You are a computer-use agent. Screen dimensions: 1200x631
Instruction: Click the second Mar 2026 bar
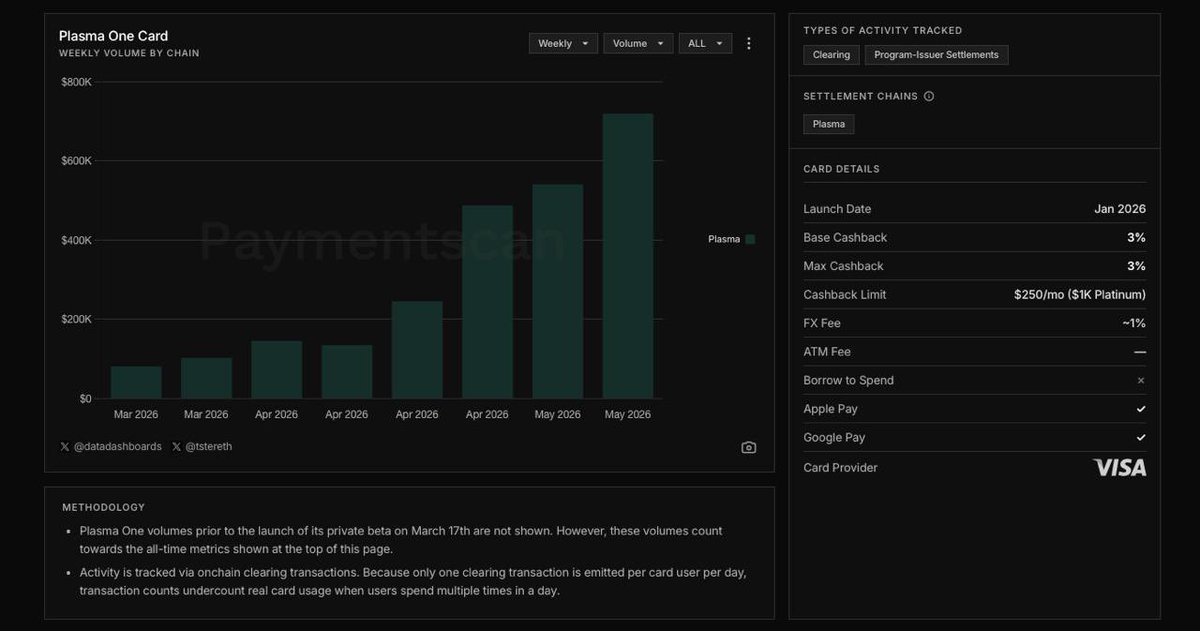pos(206,378)
